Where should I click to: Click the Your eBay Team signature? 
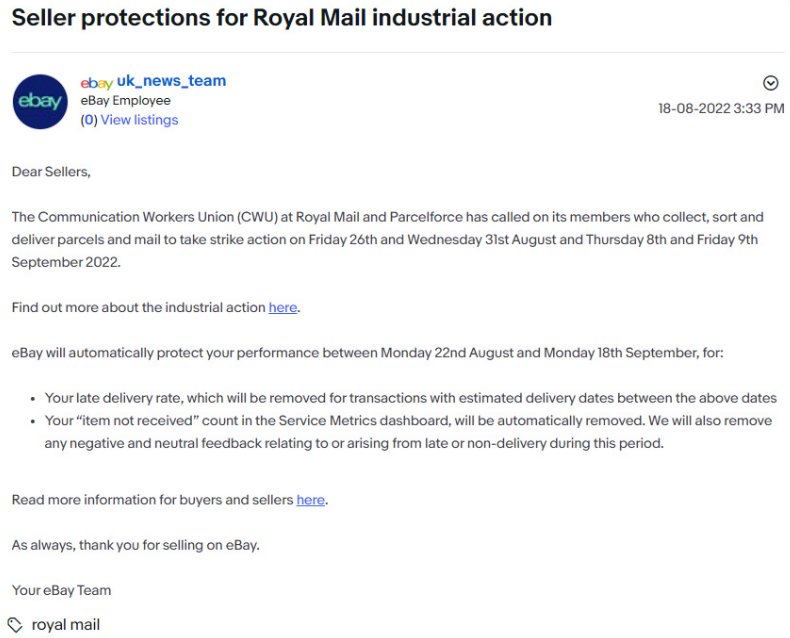coord(61,590)
